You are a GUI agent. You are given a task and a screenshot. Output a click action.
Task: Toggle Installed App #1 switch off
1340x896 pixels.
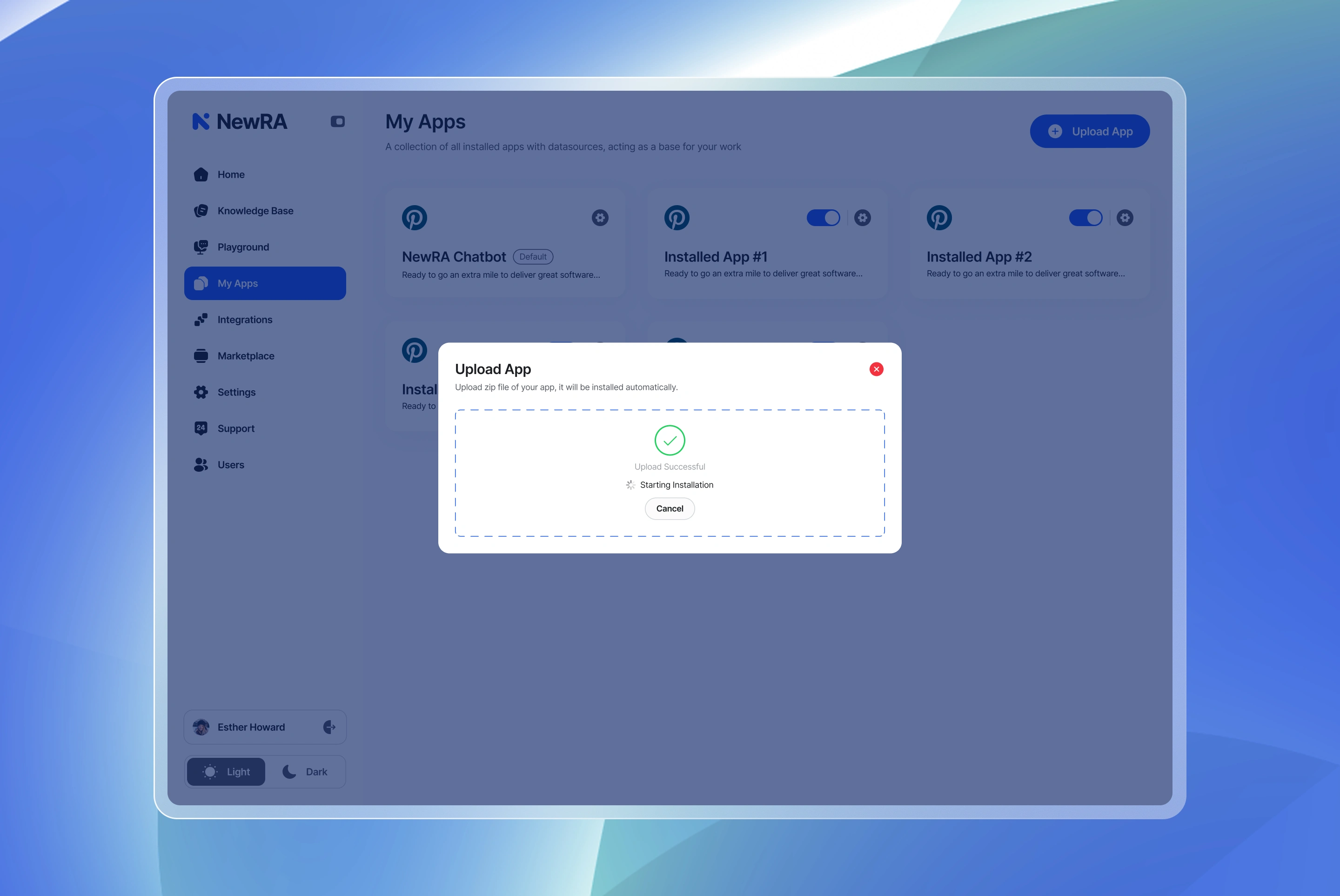coord(824,218)
